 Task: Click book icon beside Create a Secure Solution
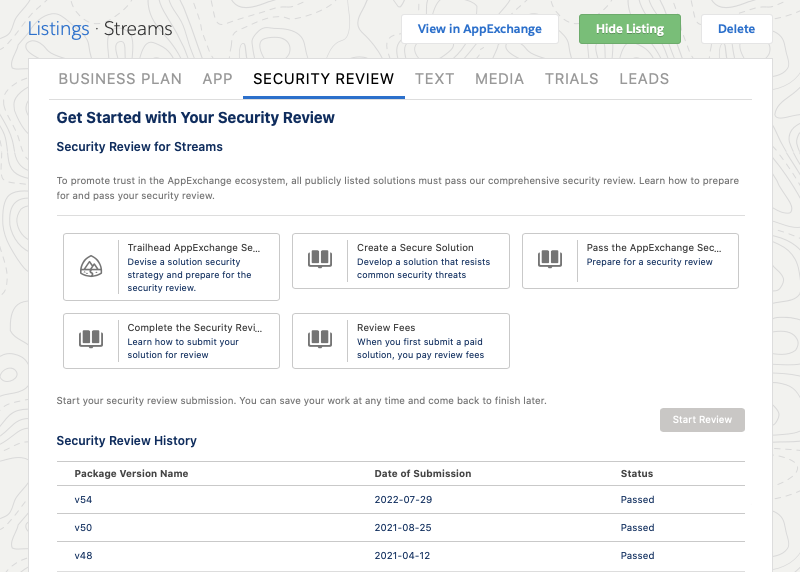pyautogui.click(x=320, y=259)
